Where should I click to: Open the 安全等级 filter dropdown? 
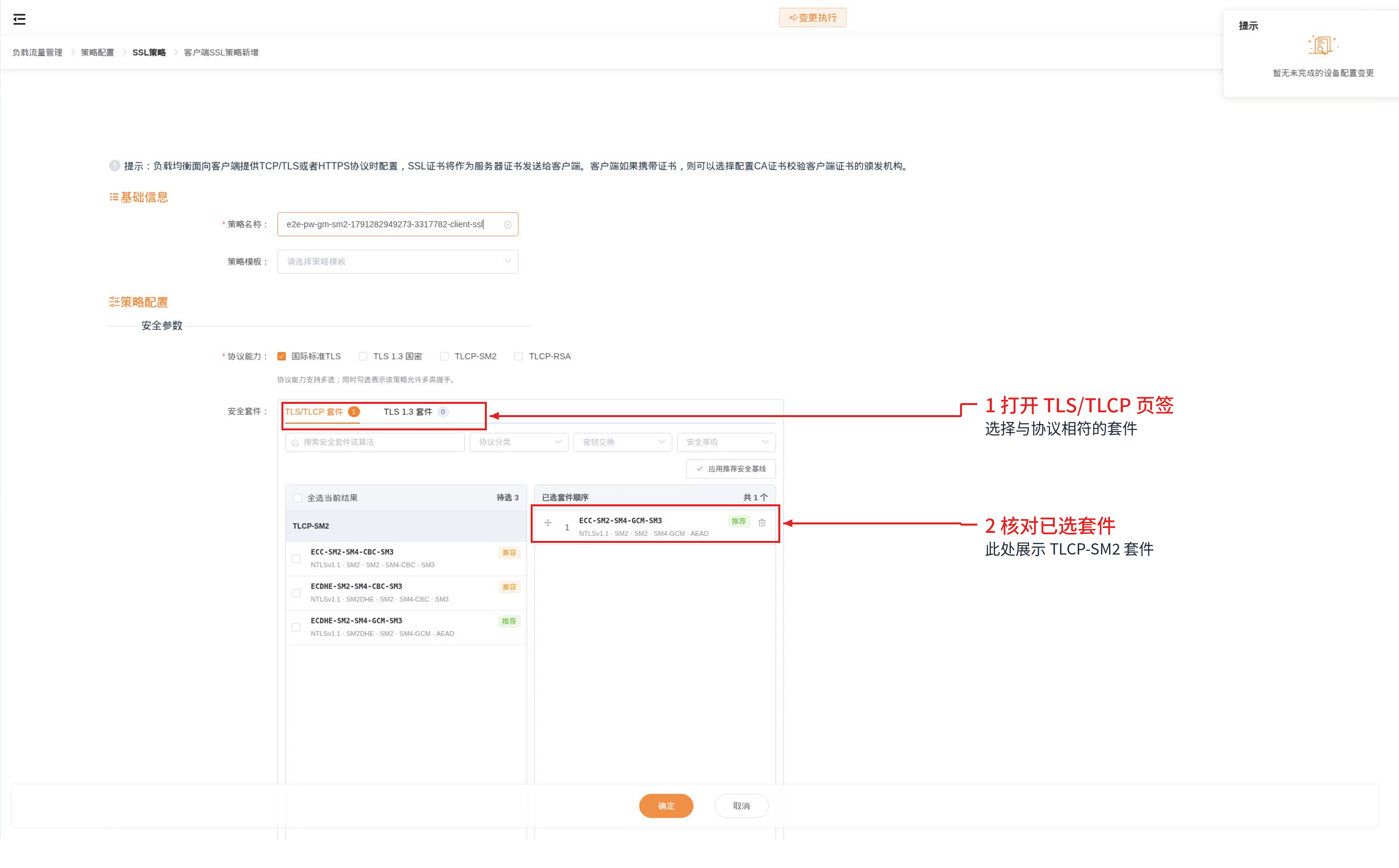(726, 442)
